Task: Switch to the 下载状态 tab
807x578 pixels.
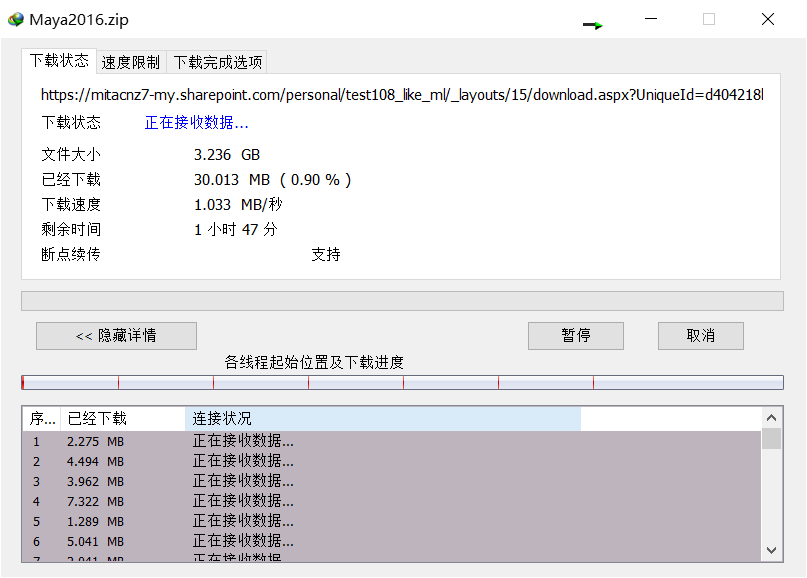Action: coord(59,60)
